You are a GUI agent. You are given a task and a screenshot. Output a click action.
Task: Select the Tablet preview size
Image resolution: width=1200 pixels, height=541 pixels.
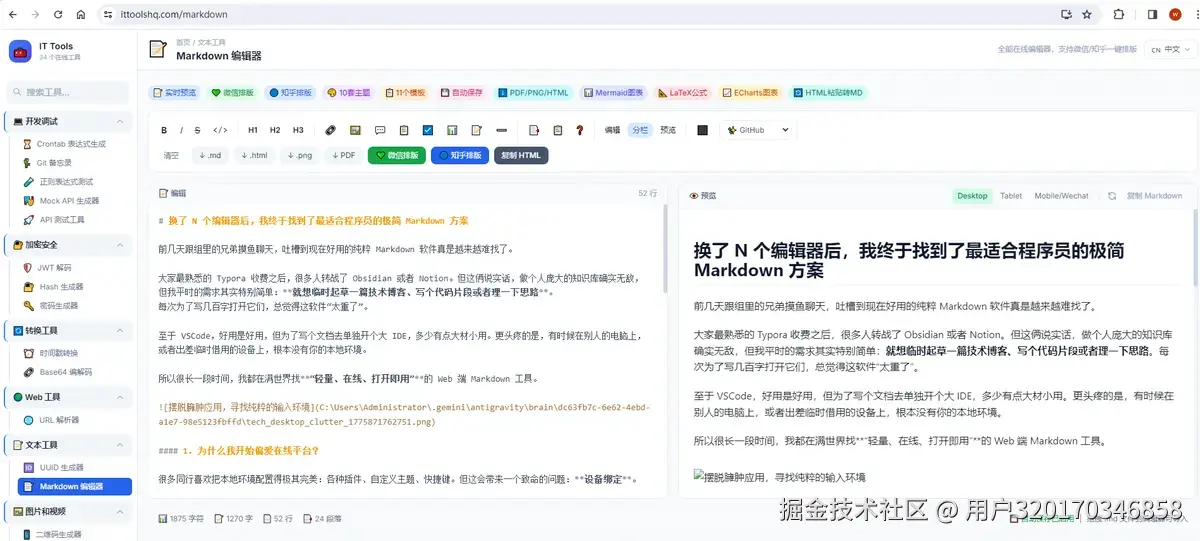click(1011, 196)
